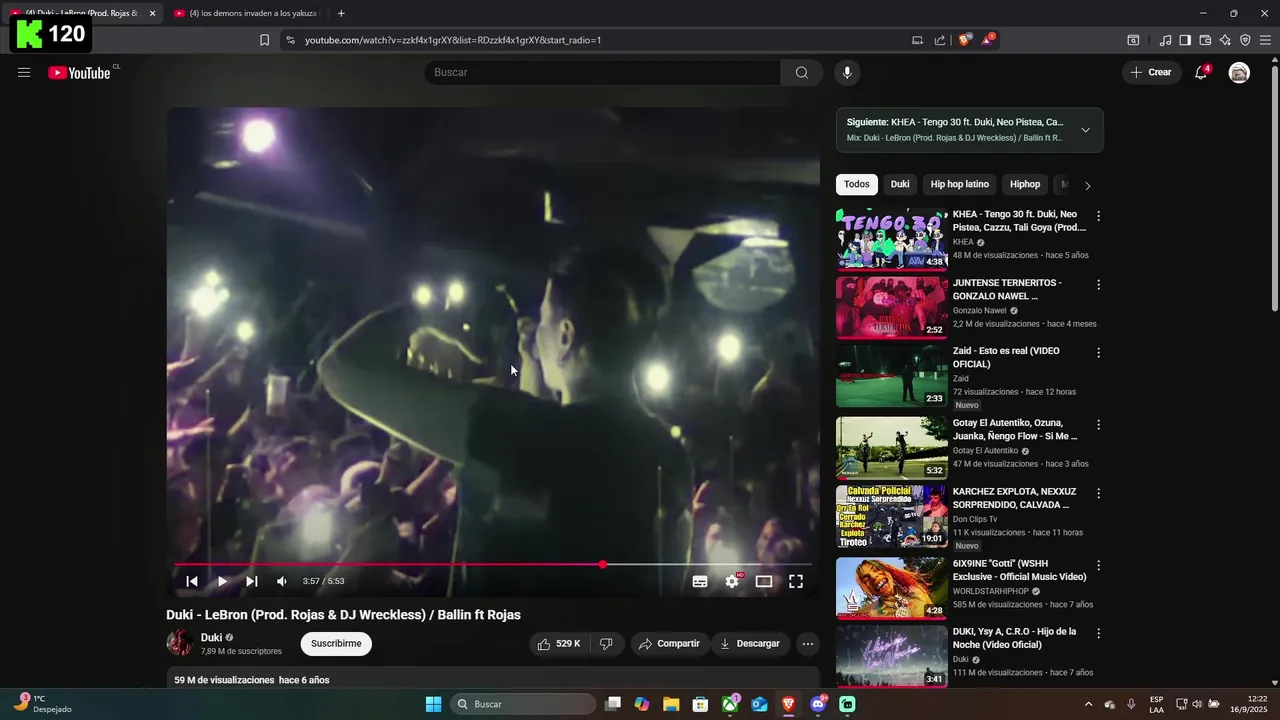Play the paused Duki video
1280x720 pixels.
222,581
